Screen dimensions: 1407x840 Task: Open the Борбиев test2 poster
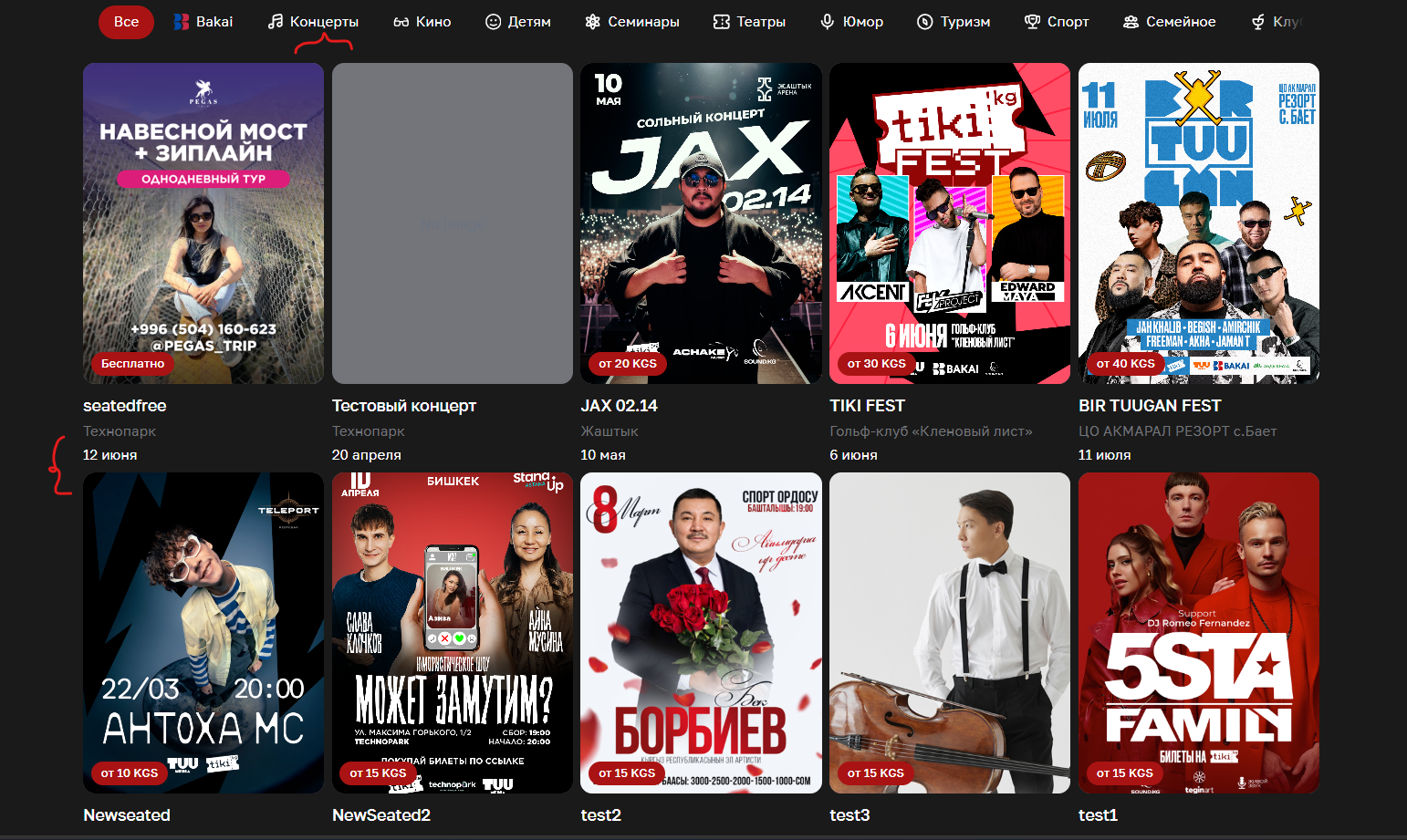coord(701,633)
